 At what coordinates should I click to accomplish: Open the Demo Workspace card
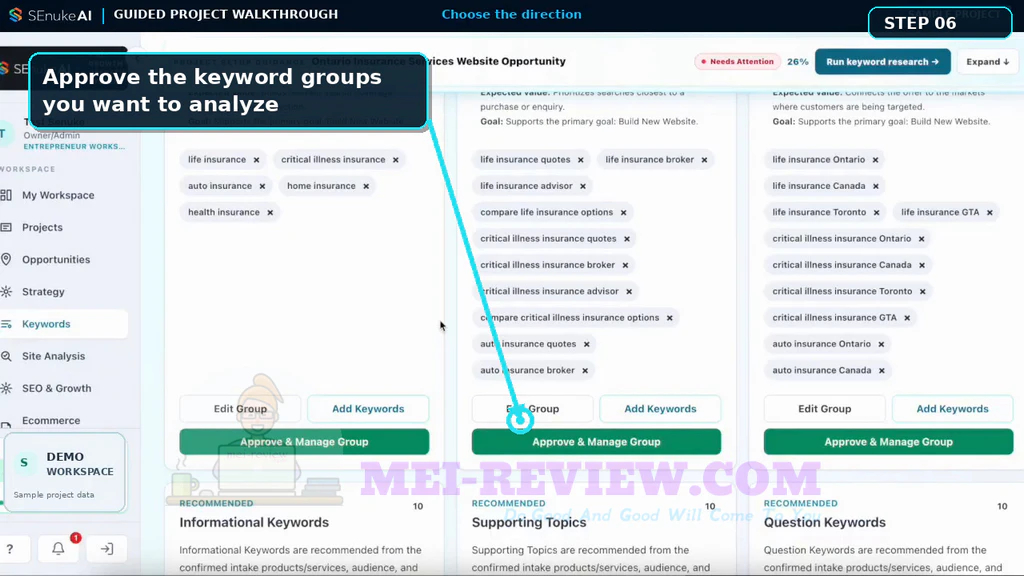point(65,473)
